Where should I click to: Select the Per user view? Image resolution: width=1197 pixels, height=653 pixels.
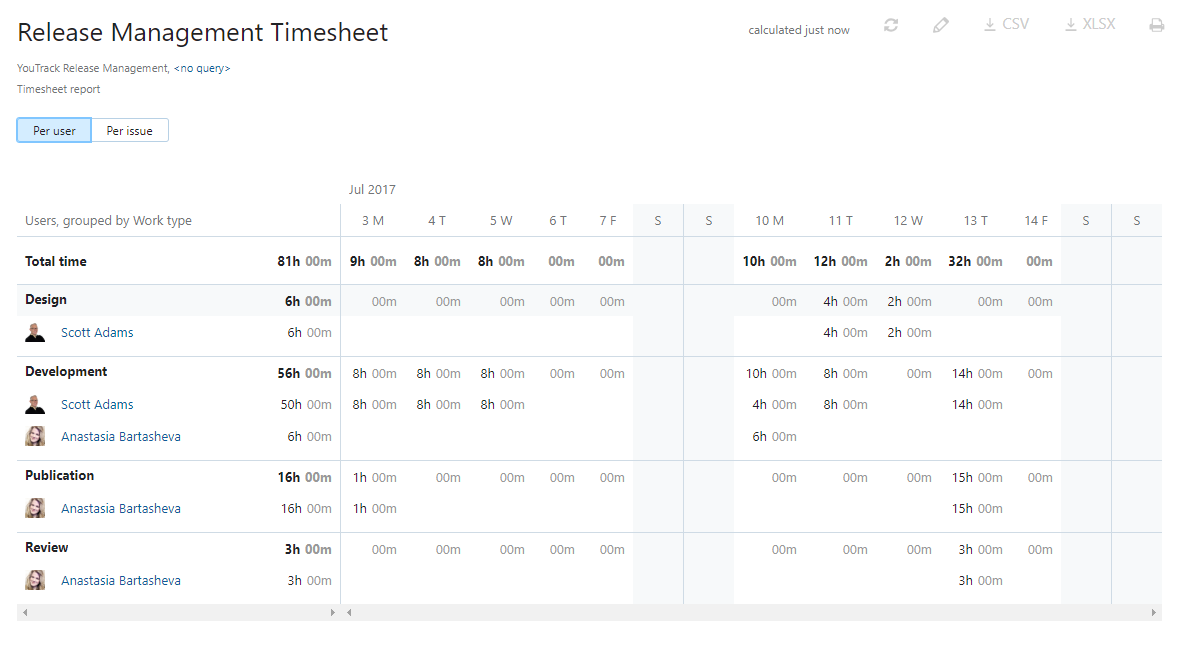click(53, 130)
